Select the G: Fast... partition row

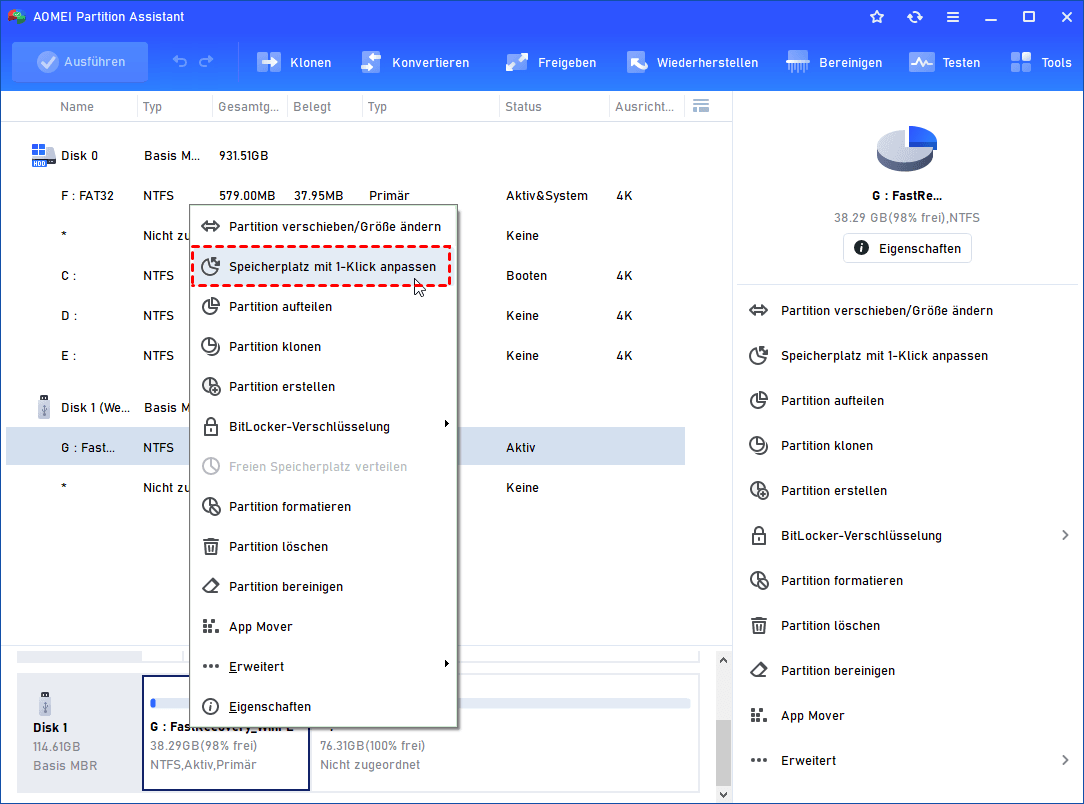(x=346, y=446)
